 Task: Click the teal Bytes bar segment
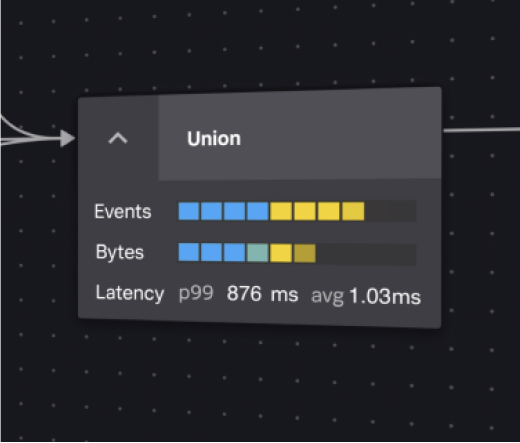coord(257,253)
